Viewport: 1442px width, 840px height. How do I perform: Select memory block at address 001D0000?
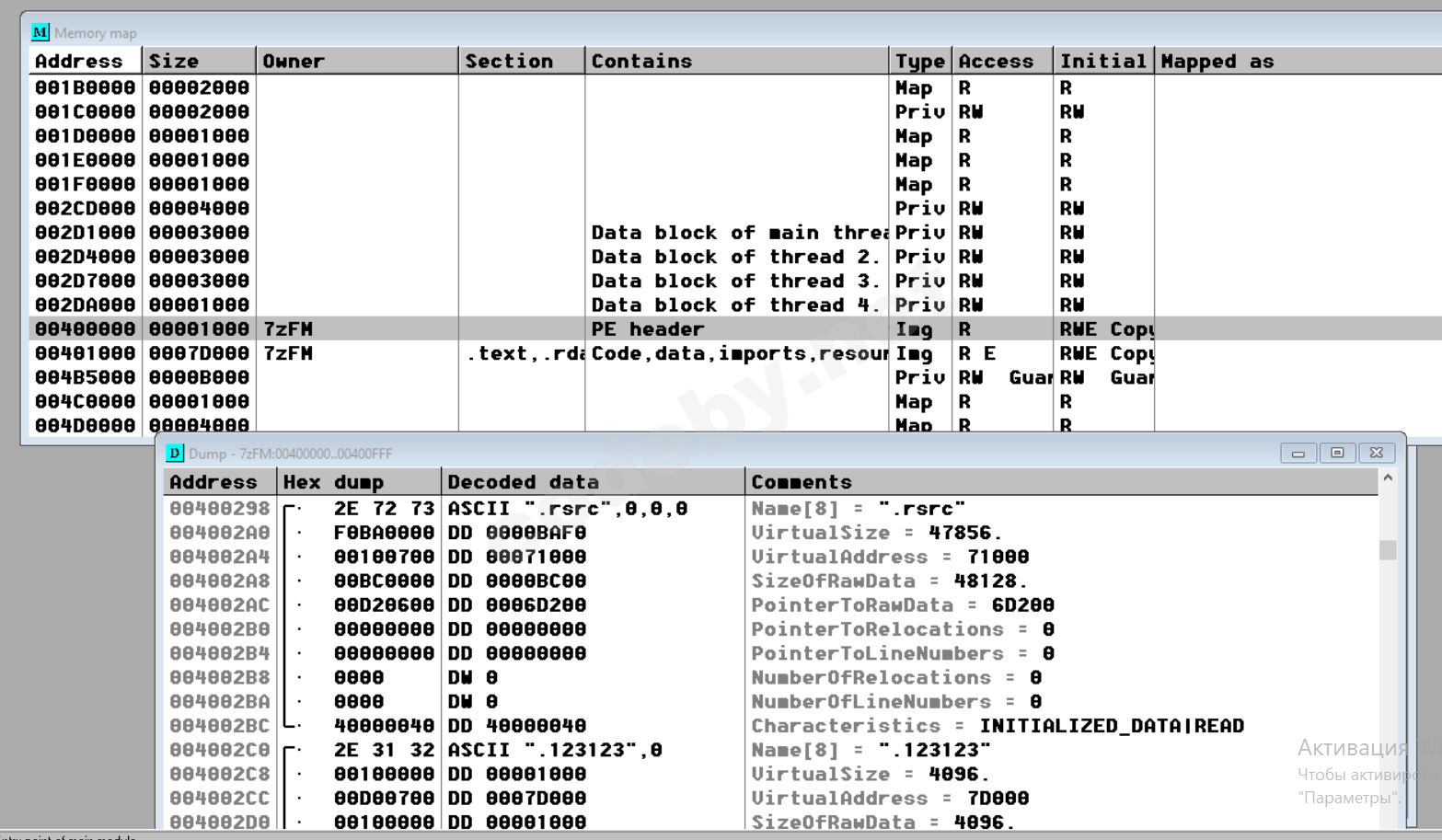pyautogui.click(x=736, y=136)
